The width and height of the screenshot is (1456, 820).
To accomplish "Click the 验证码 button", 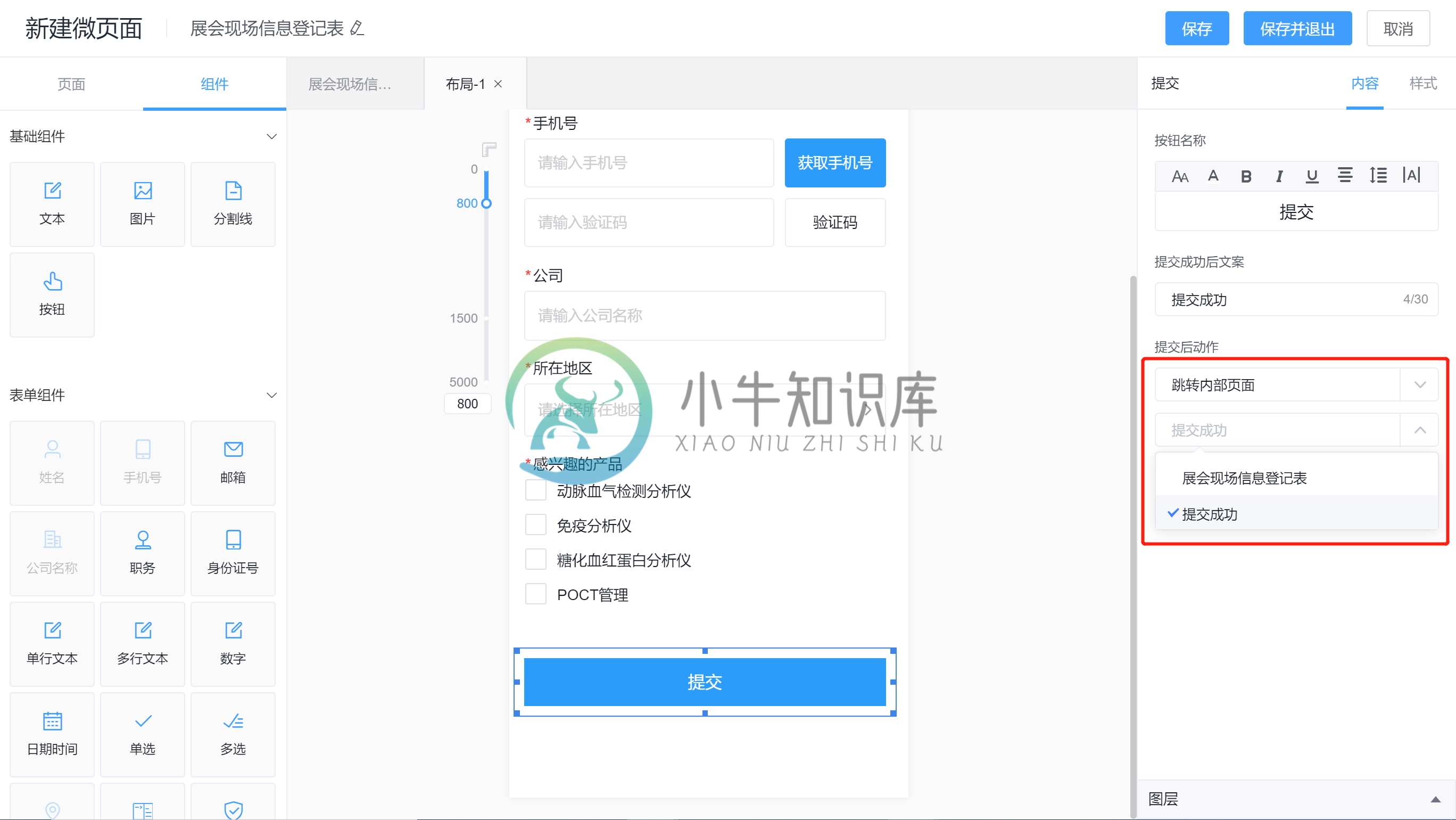I will [x=835, y=222].
